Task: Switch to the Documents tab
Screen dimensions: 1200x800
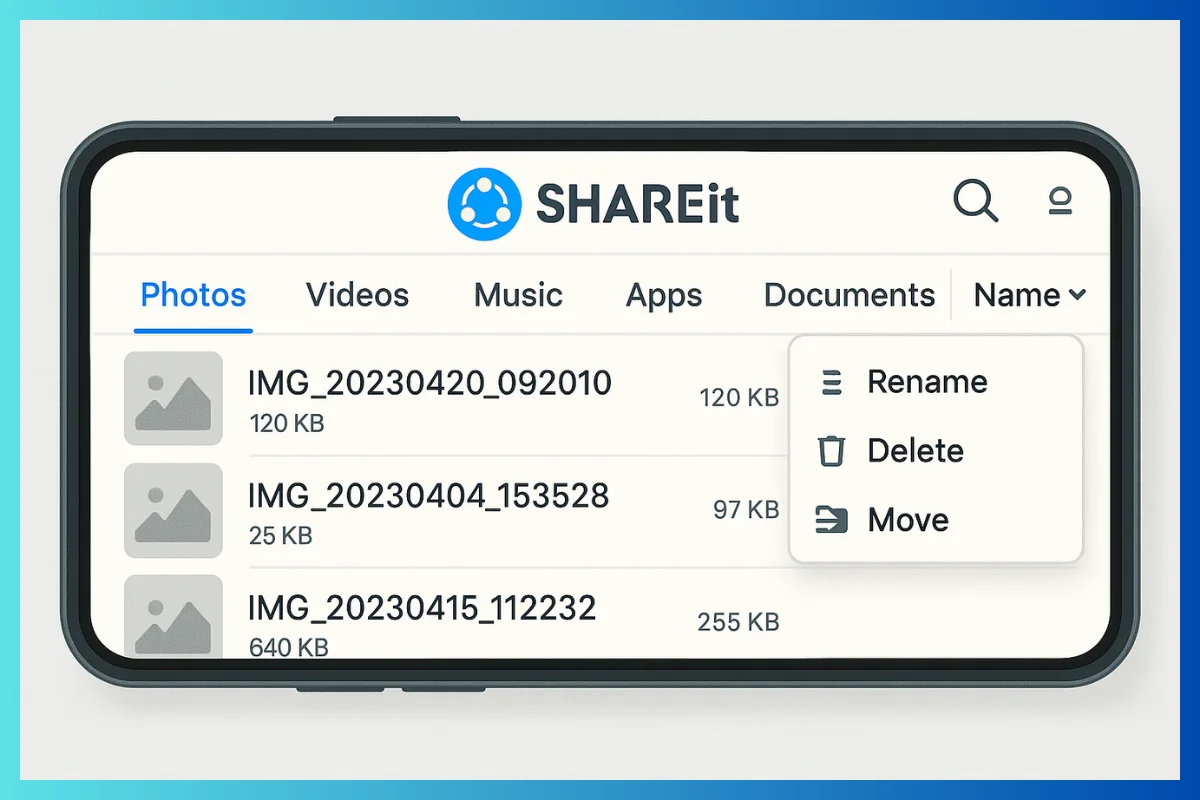Action: [x=849, y=295]
